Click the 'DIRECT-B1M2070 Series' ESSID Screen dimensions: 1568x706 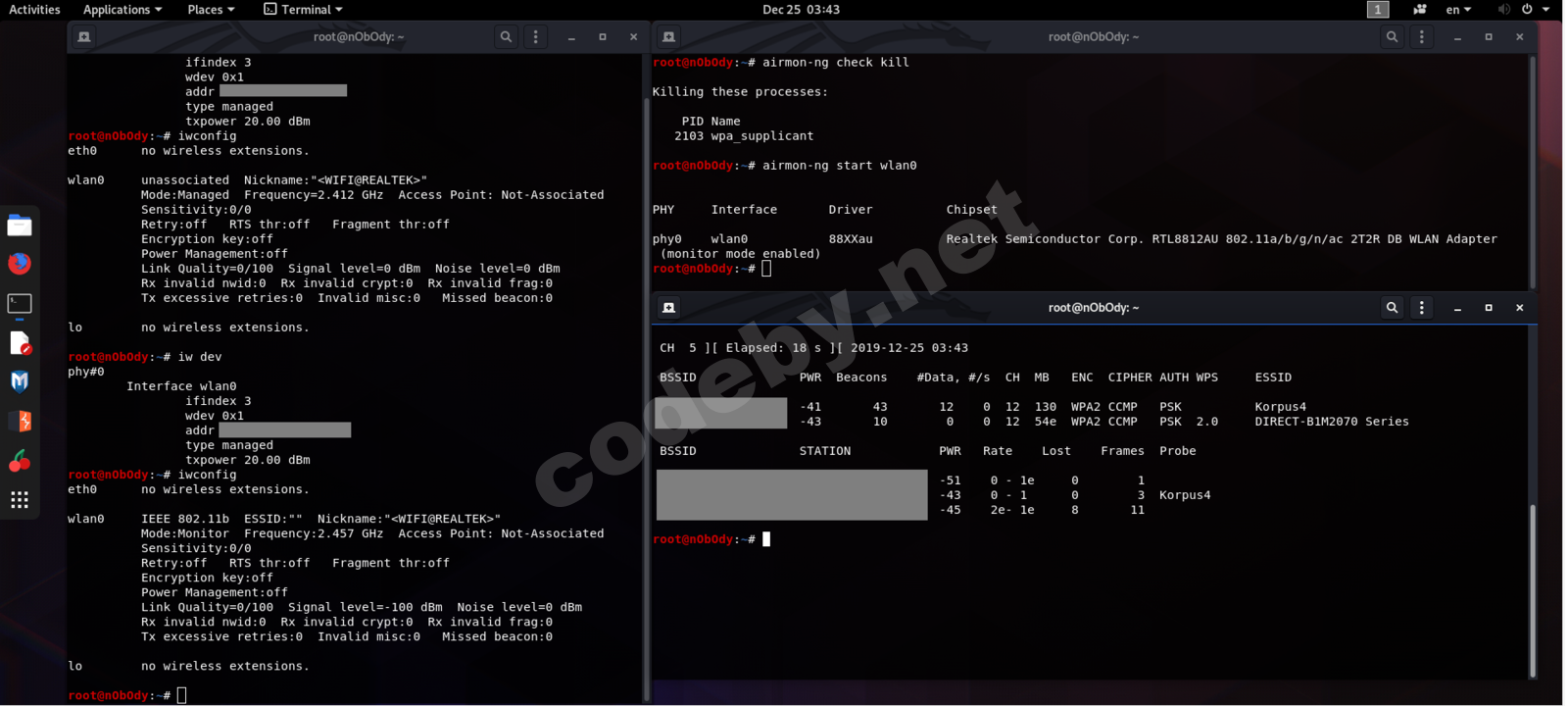pos(1332,422)
